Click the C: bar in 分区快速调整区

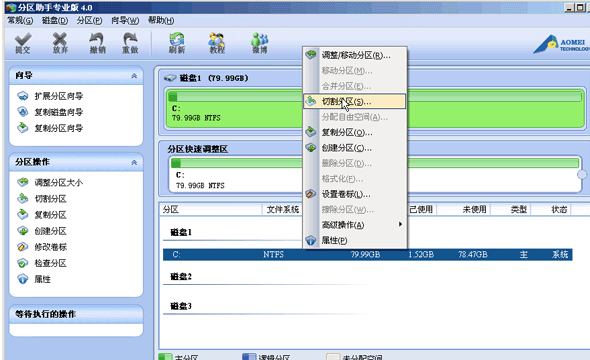(x=374, y=163)
